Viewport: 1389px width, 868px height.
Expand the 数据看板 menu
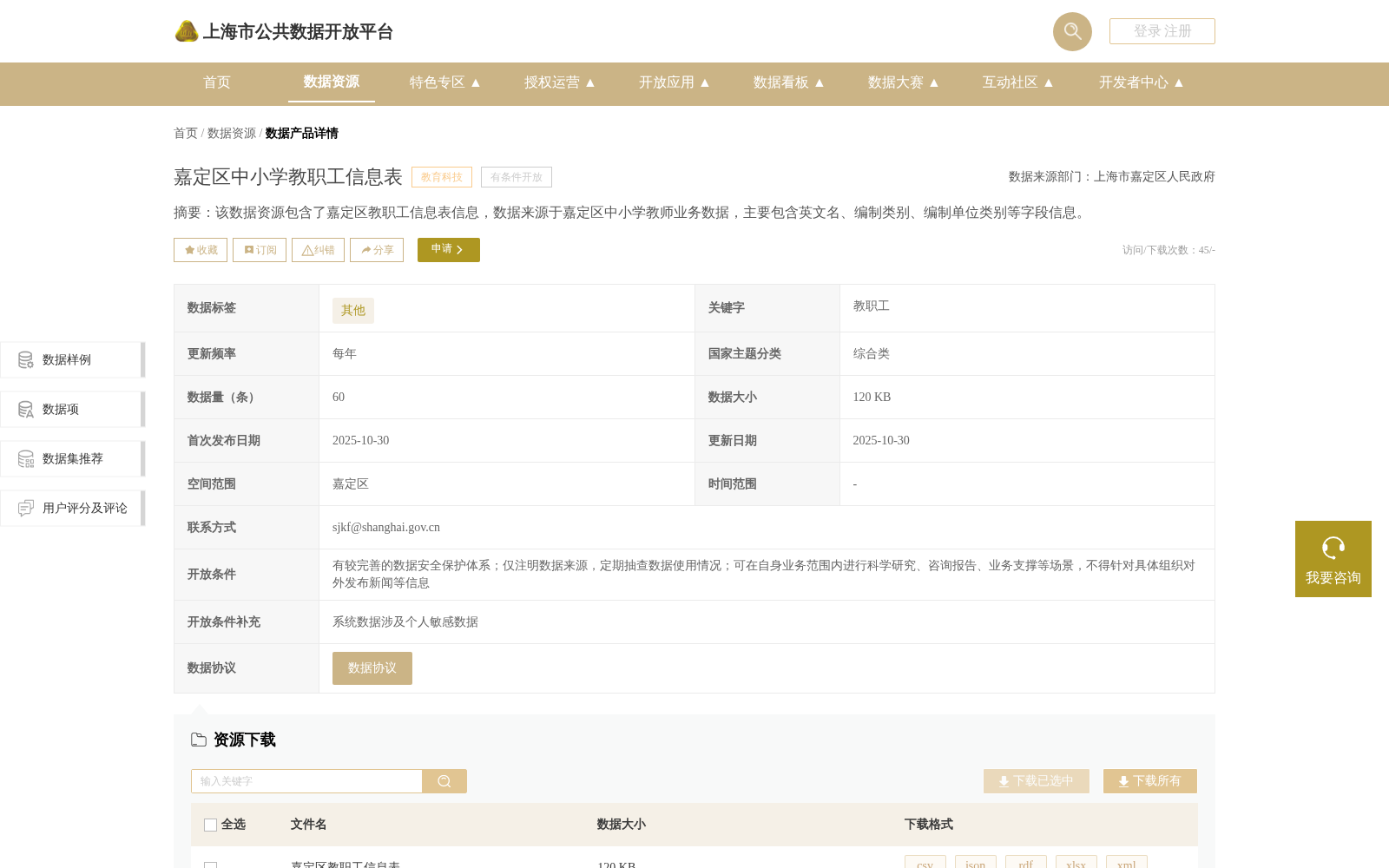[789, 82]
